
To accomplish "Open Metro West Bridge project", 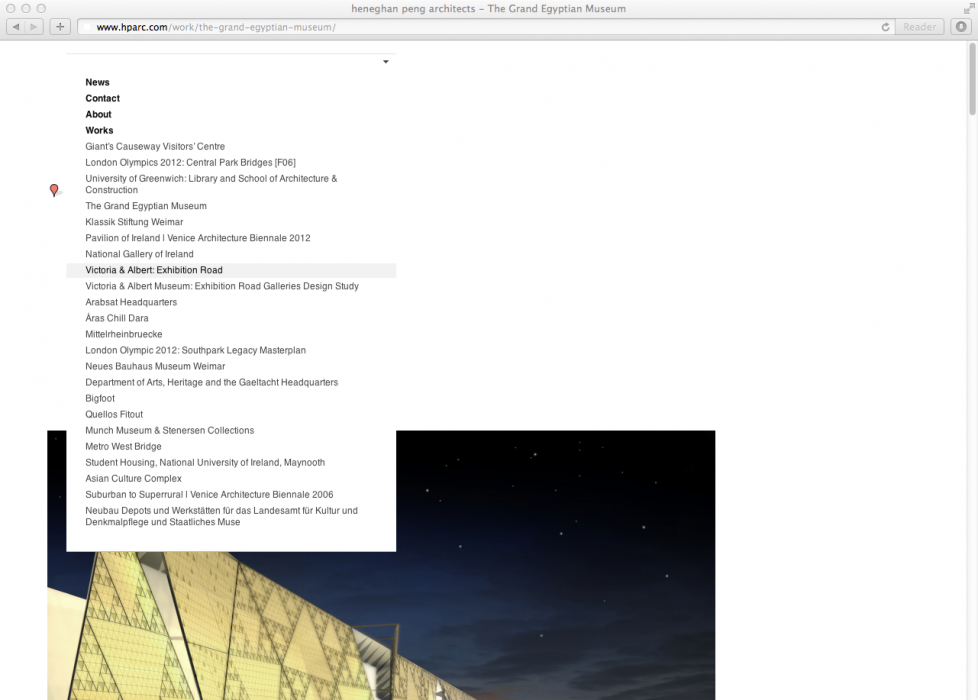I will [x=123, y=447].
